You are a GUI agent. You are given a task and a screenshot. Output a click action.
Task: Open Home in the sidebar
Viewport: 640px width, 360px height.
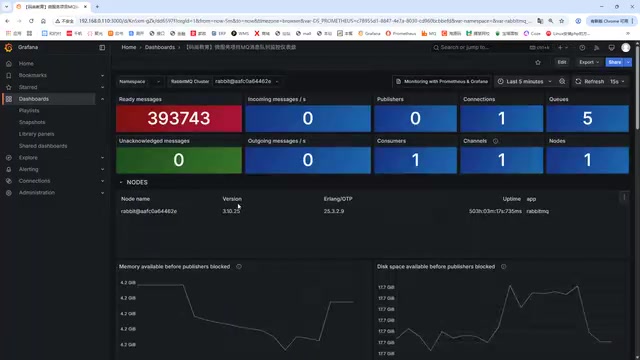click(26, 64)
